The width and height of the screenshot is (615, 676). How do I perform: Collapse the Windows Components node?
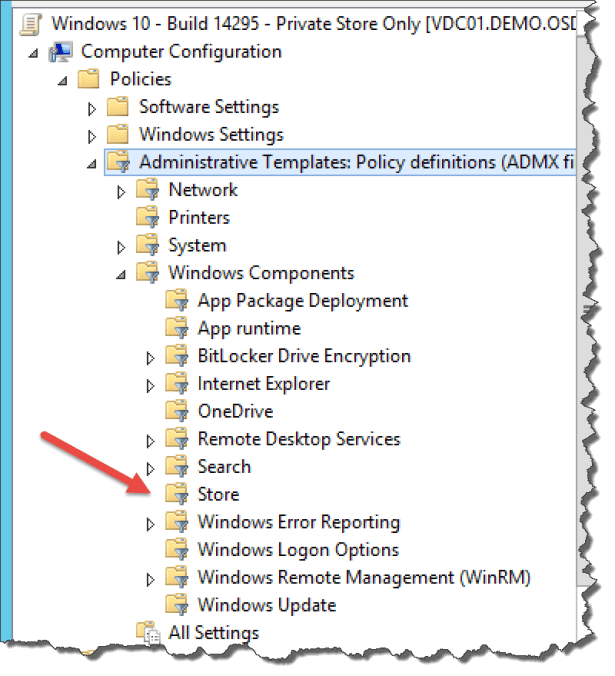coord(122,274)
